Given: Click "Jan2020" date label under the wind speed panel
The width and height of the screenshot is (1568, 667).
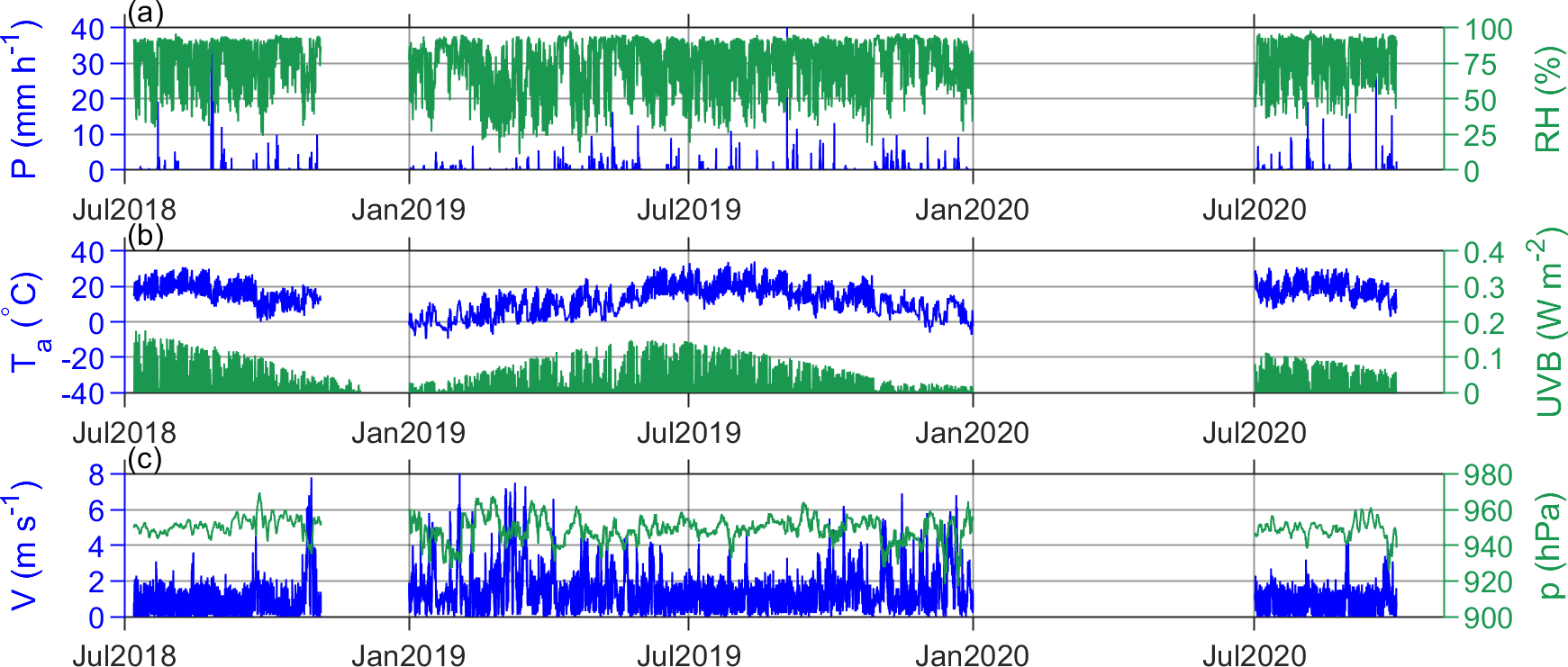Looking at the screenshot, I should [972, 655].
